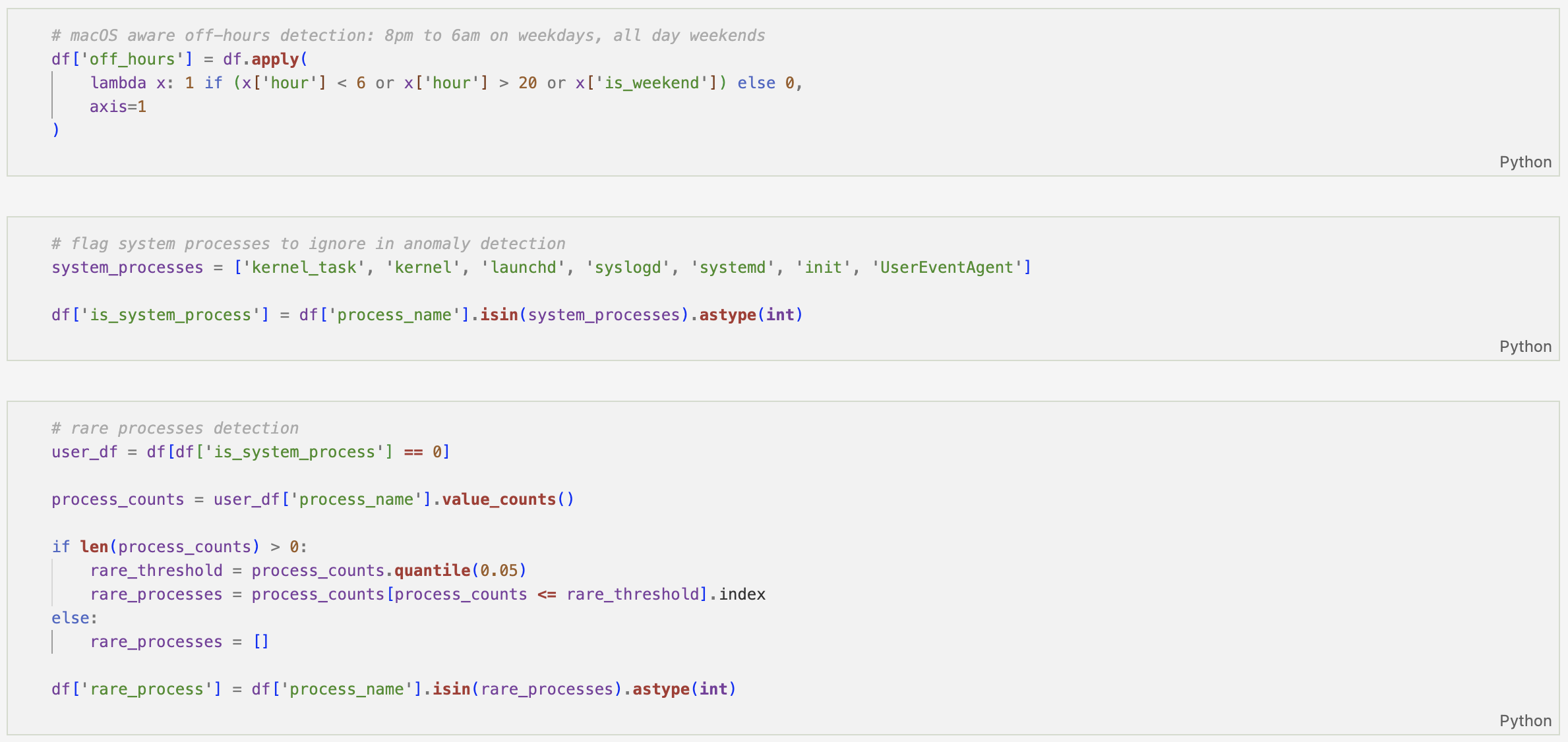The image size is (1568, 742).
Task: Click the 'flag system processes' comment
Action: coord(308,244)
